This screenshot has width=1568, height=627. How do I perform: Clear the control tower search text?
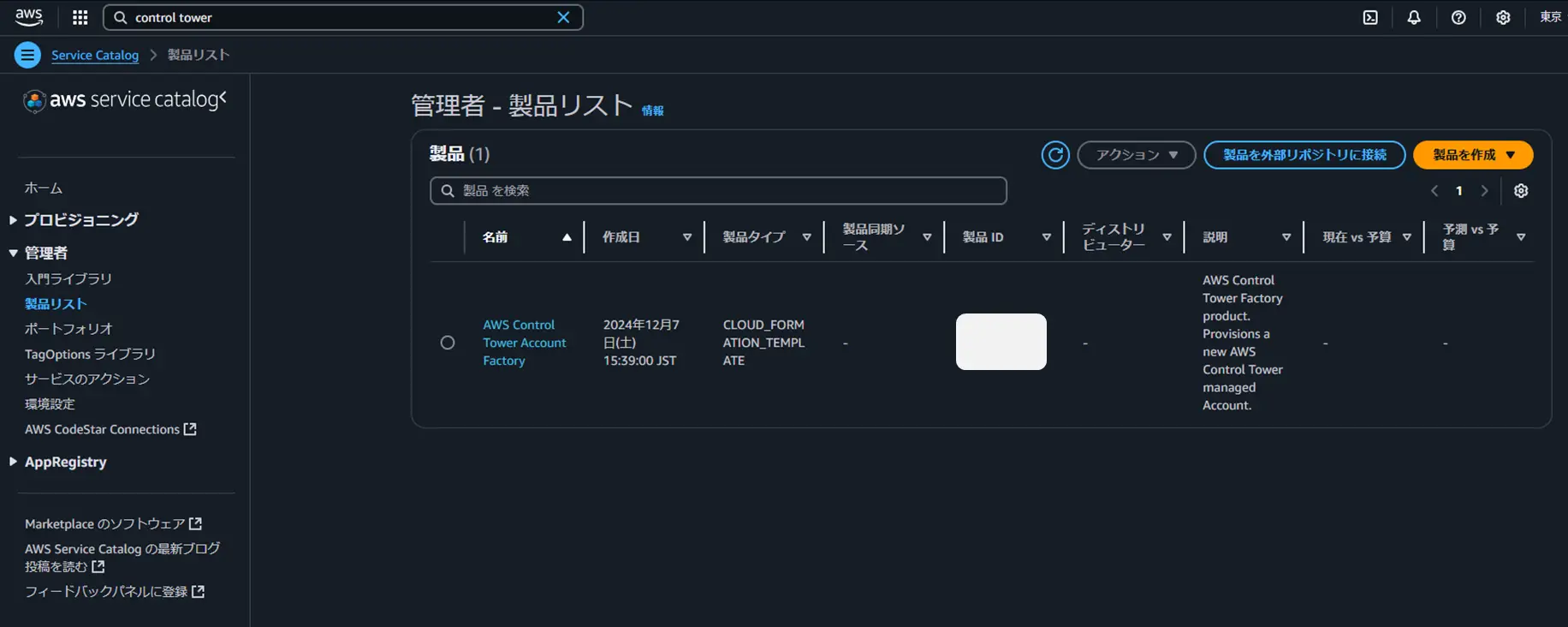point(563,17)
